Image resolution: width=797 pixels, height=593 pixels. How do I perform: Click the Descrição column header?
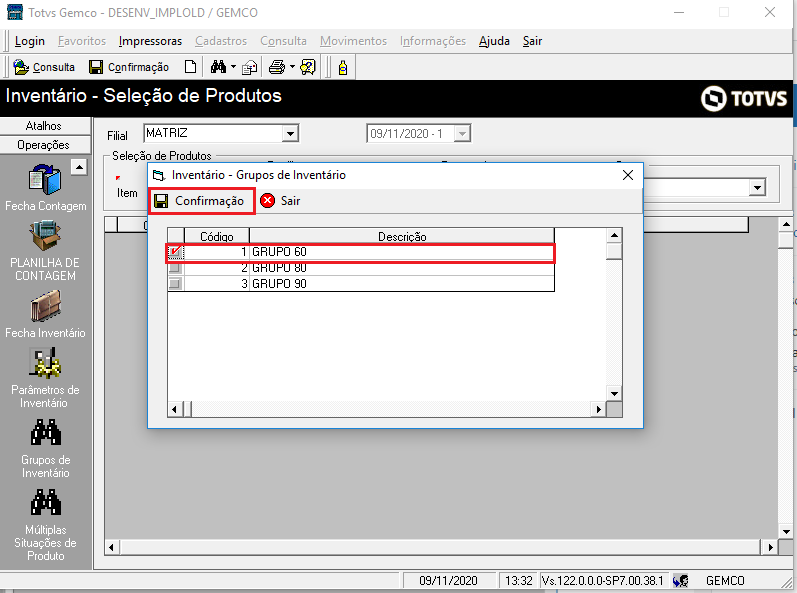[402, 236]
